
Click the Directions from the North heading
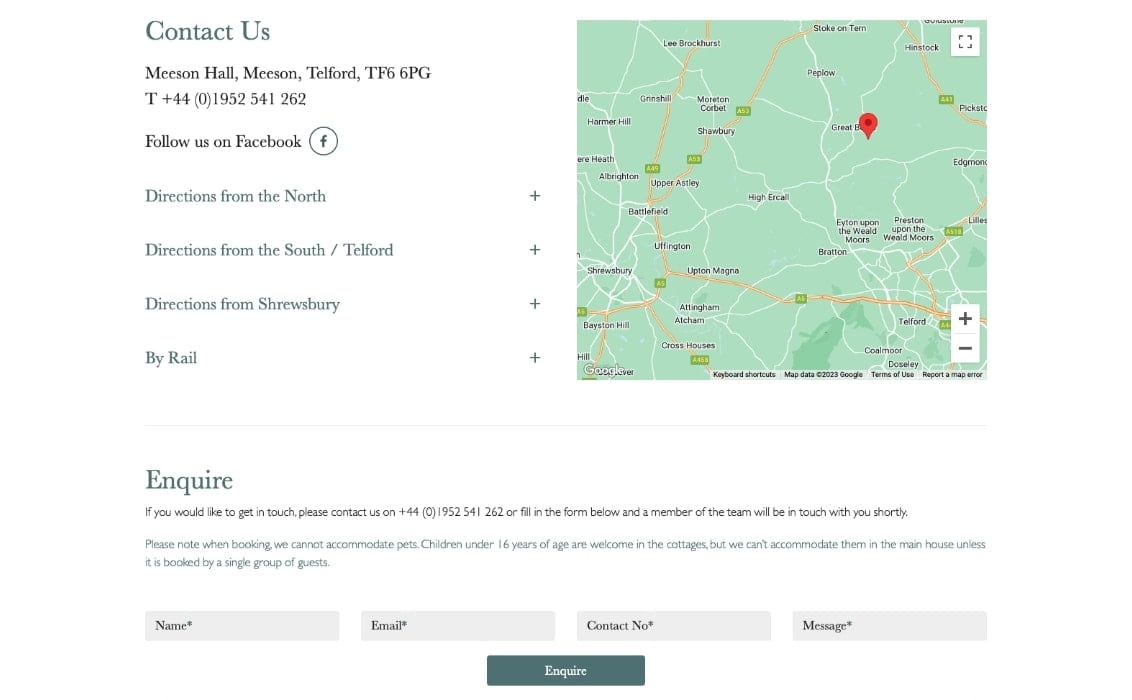pos(235,196)
